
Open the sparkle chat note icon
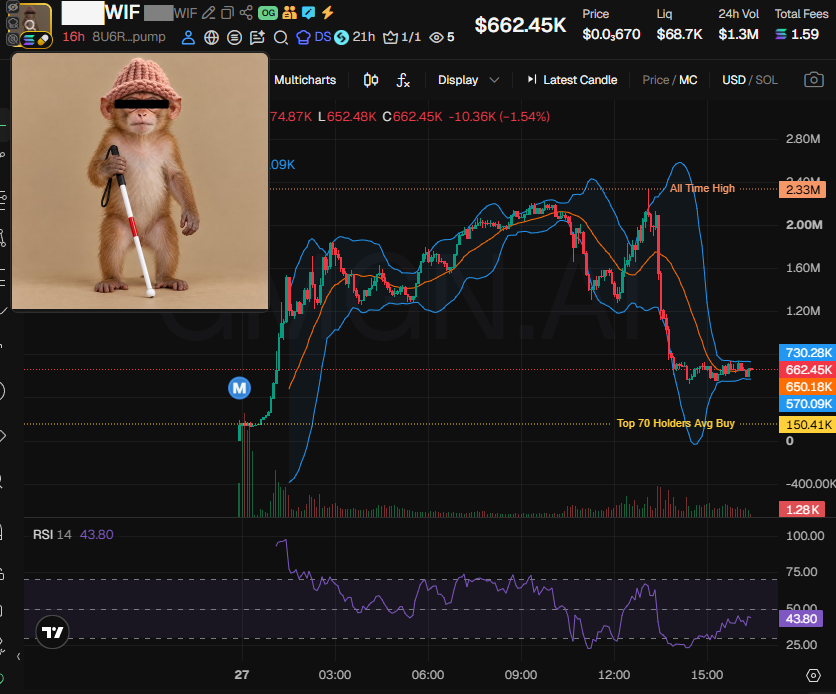click(x=258, y=37)
